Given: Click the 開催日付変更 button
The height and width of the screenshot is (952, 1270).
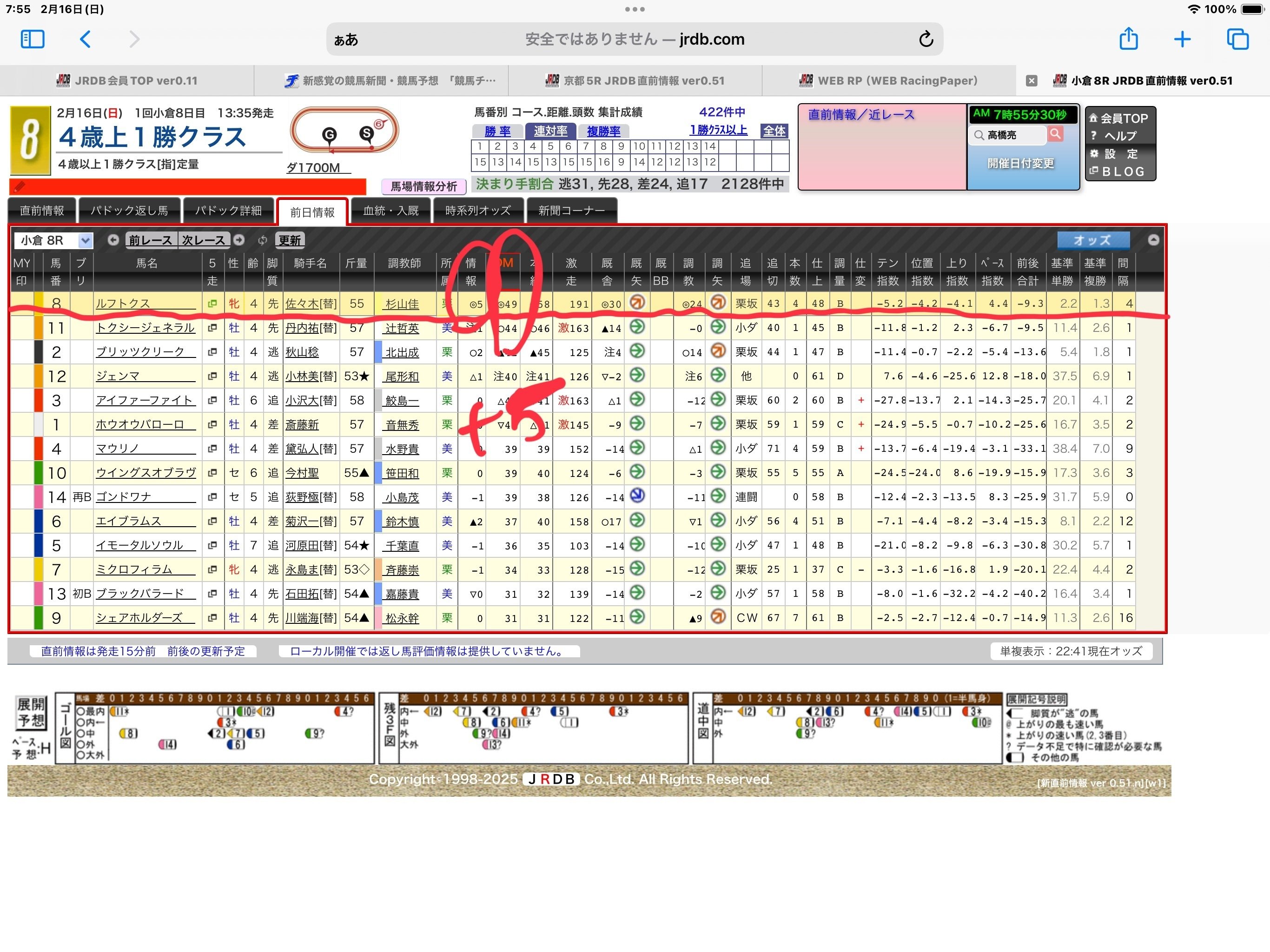Looking at the screenshot, I should click(1020, 164).
